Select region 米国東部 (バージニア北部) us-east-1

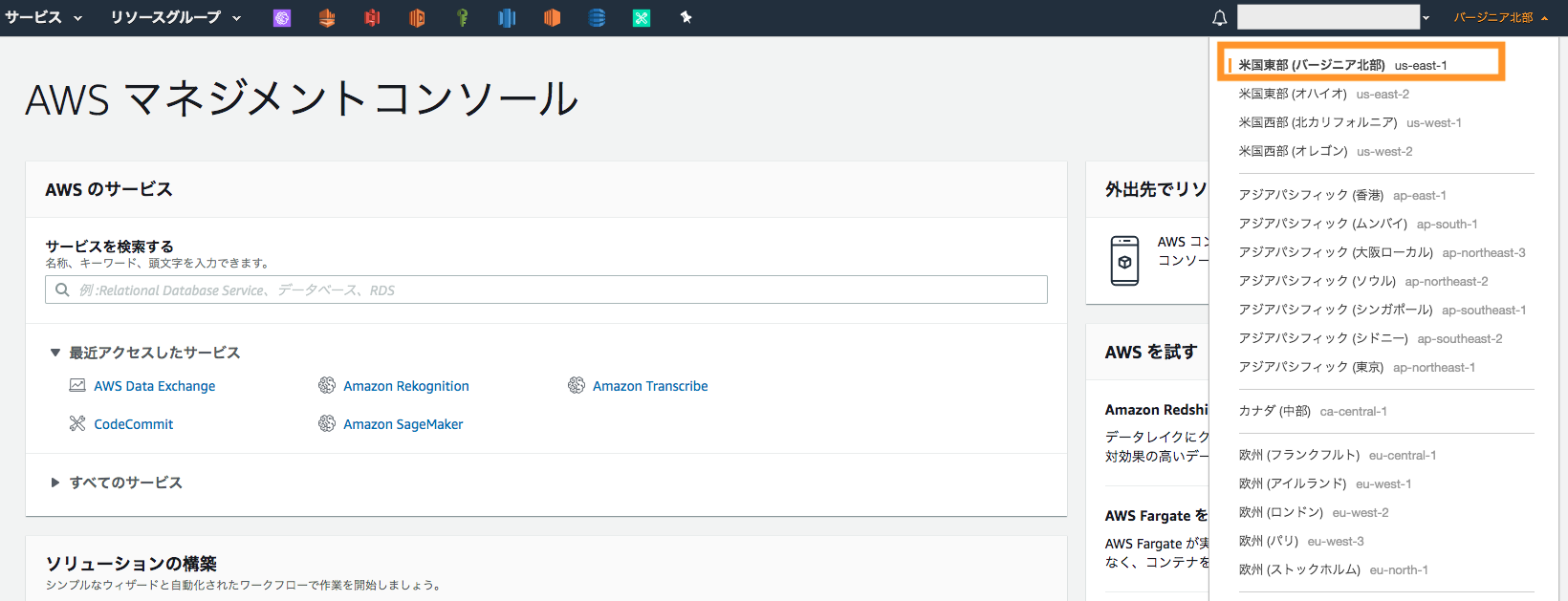tap(1342, 65)
